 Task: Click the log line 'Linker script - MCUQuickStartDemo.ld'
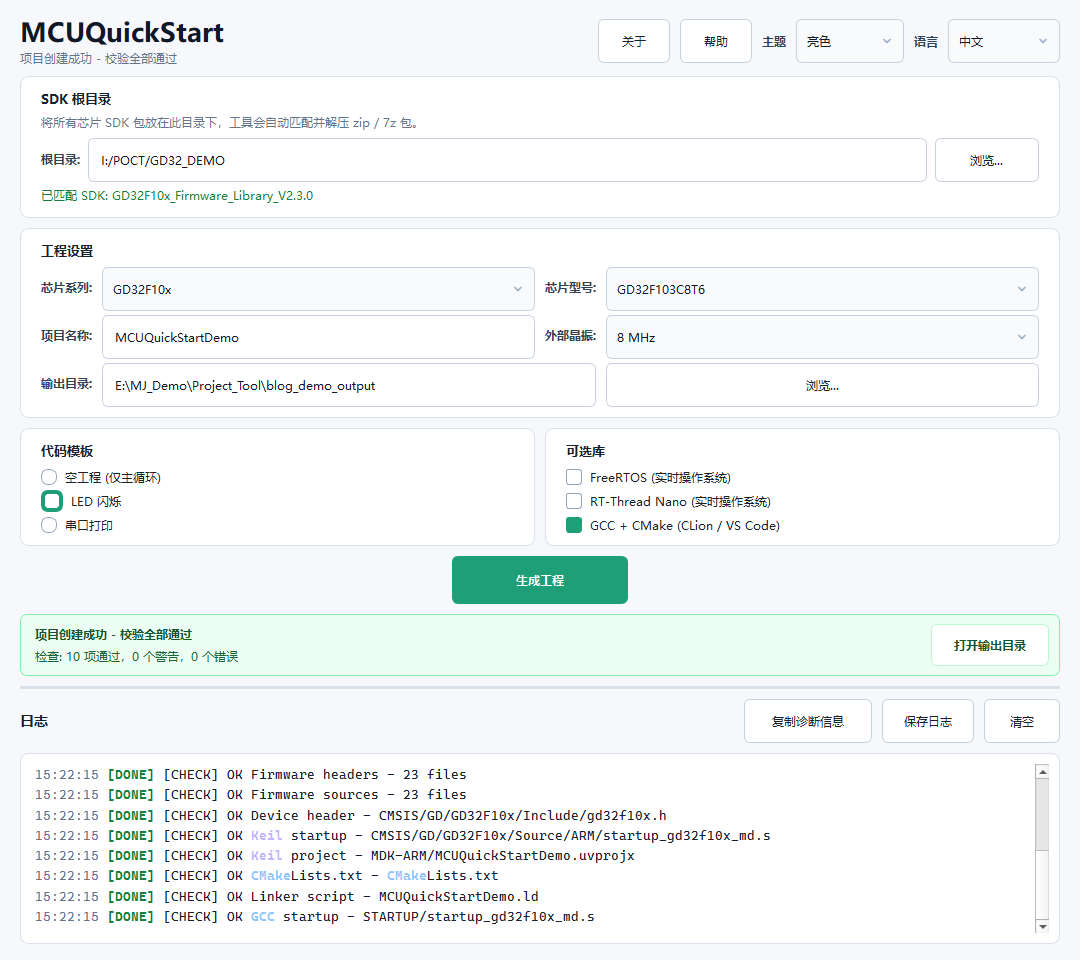287,897
